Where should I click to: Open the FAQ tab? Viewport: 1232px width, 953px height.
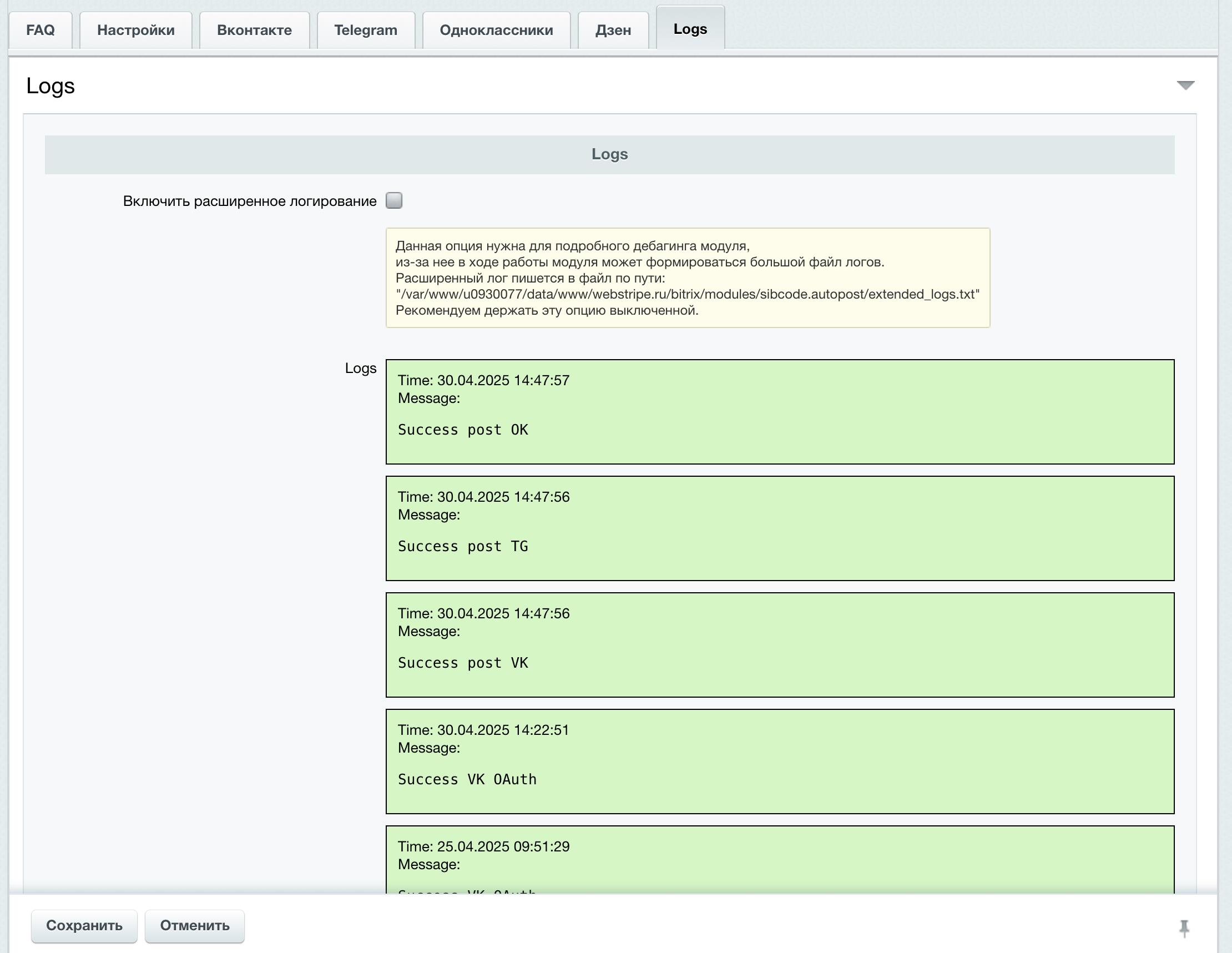click(x=40, y=30)
